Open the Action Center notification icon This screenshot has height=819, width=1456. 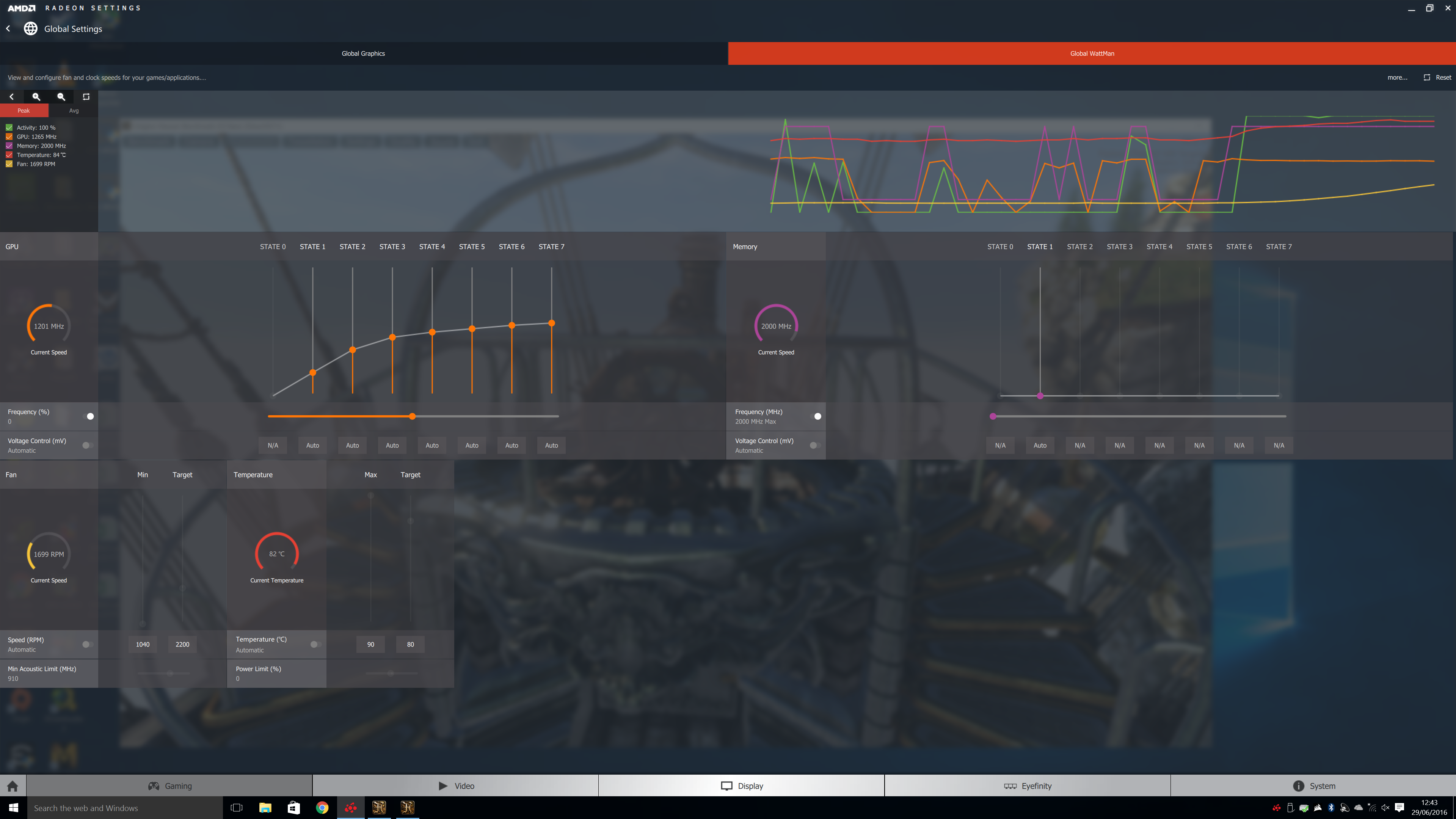pos(1400,808)
